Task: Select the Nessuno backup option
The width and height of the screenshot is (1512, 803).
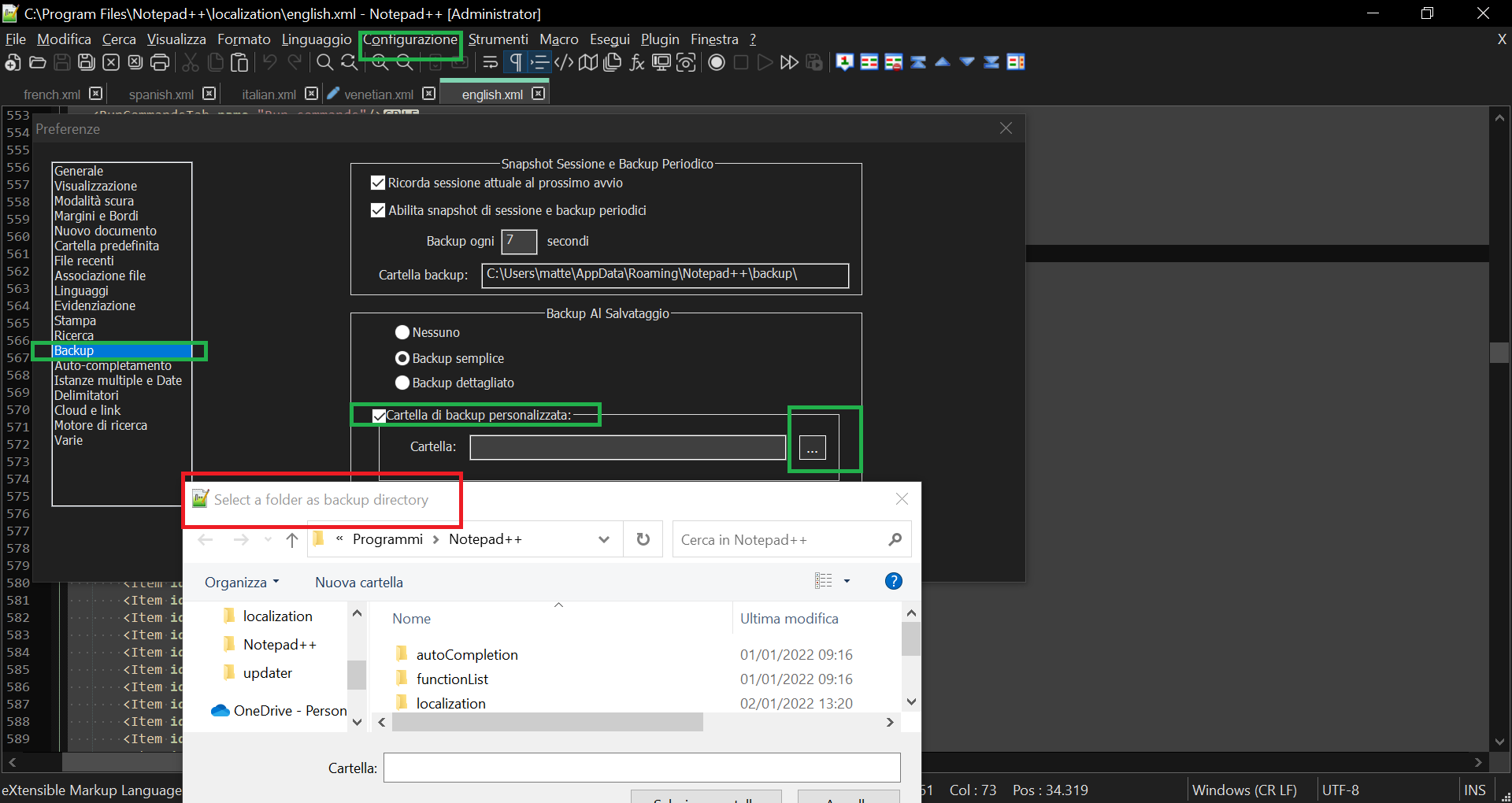Action: (402, 332)
